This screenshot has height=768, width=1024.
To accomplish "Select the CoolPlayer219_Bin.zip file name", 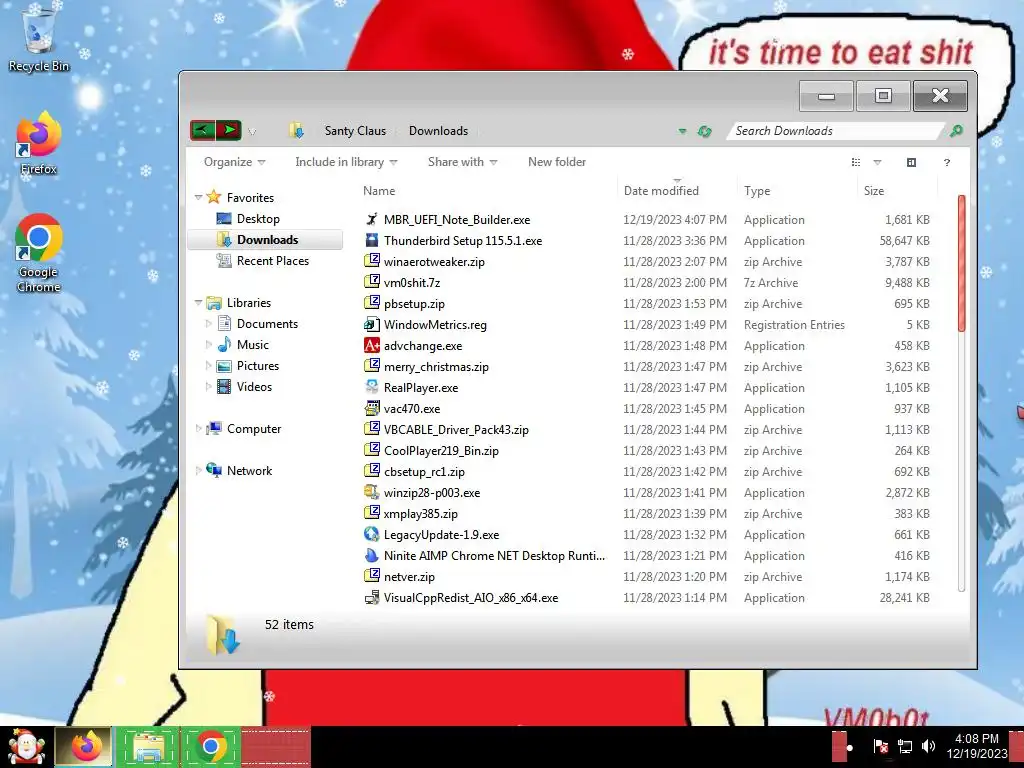I will [441, 451].
